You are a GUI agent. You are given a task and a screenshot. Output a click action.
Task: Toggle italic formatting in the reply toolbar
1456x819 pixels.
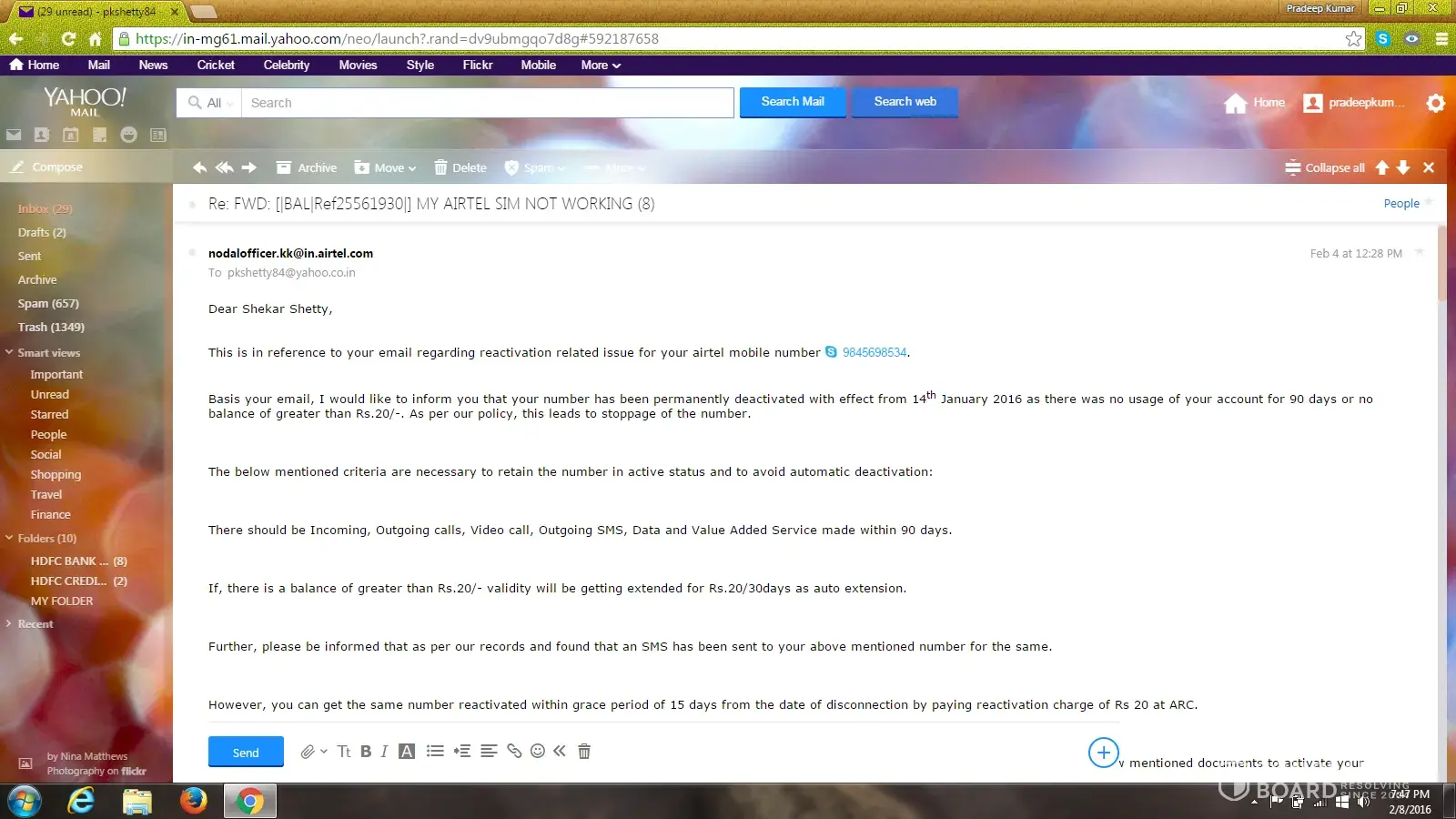pyautogui.click(x=384, y=752)
